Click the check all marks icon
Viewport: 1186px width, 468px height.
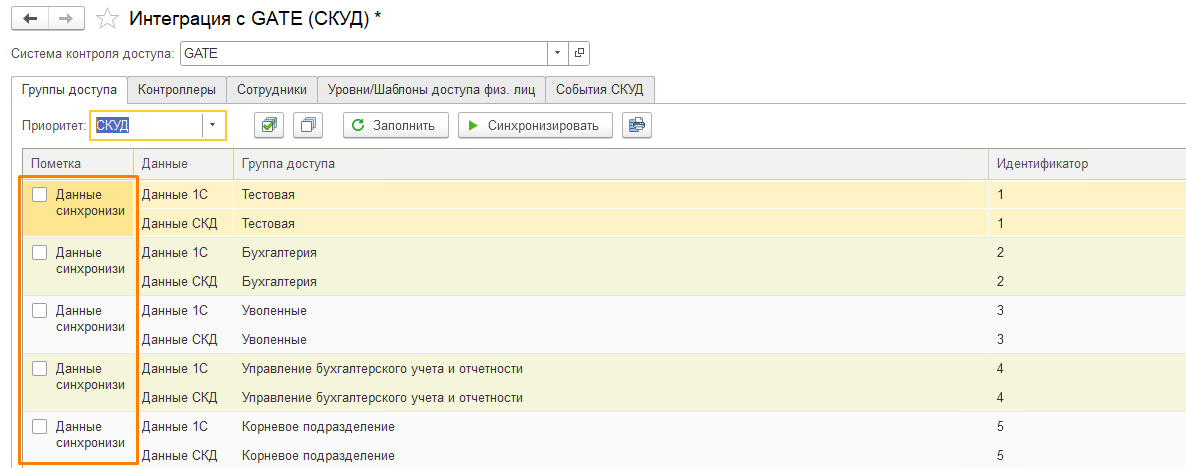coord(269,125)
